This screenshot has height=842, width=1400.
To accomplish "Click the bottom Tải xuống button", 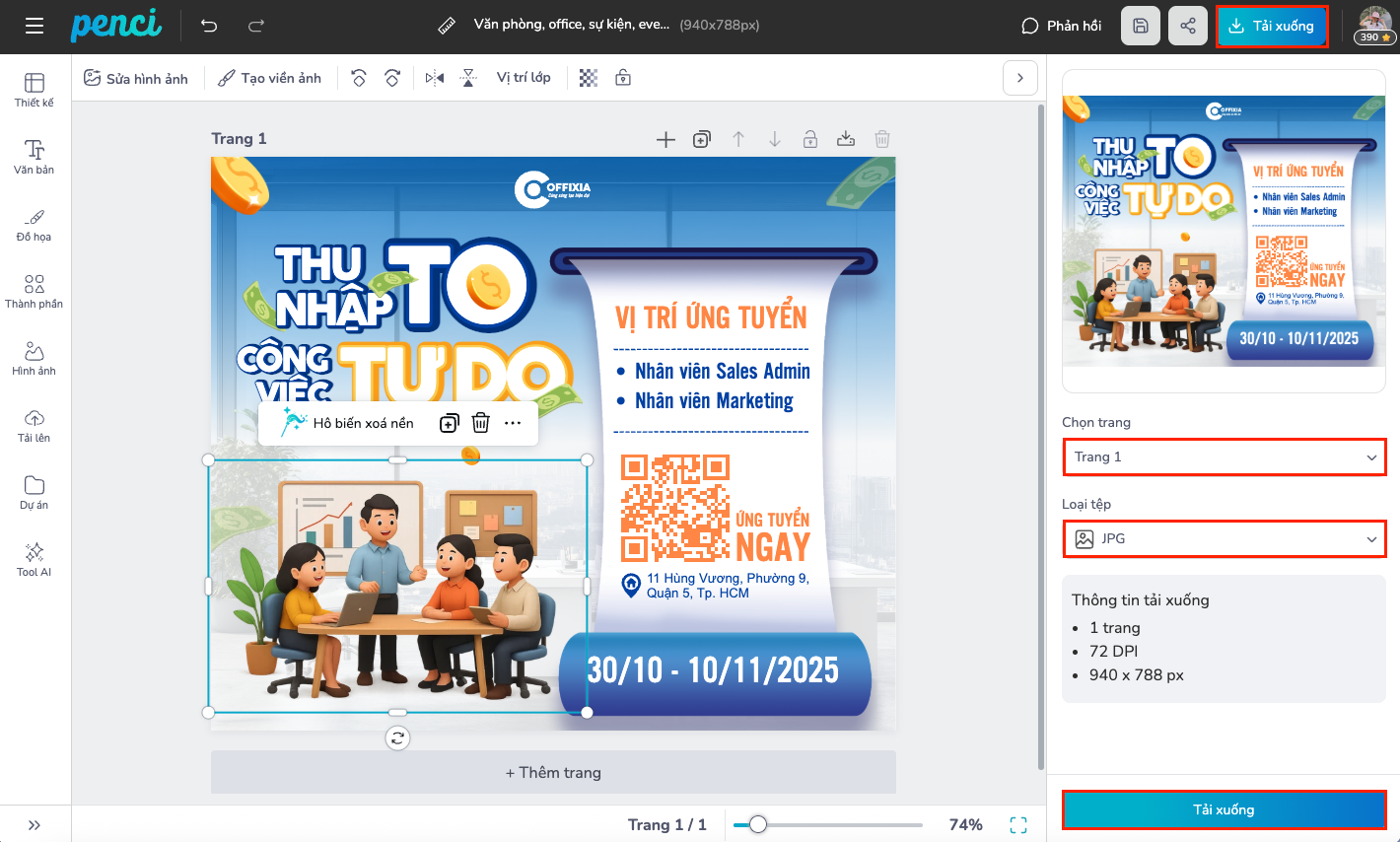I will 1224,809.
